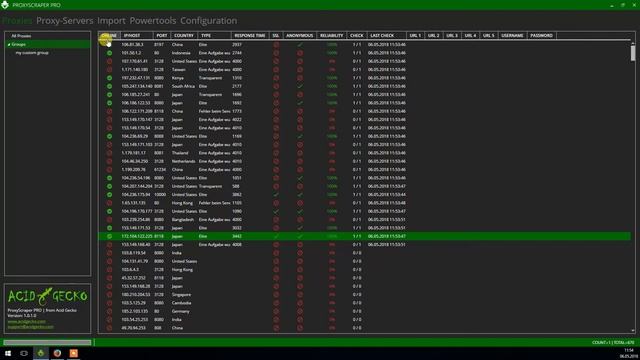Switch to the Proxy-Servers tab
The image size is (640, 360).
click(x=64, y=20)
